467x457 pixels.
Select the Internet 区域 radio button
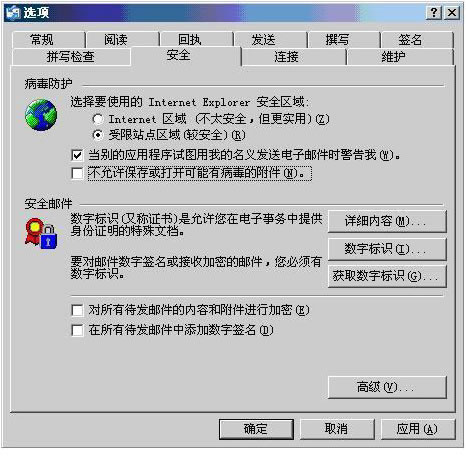(98, 119)
